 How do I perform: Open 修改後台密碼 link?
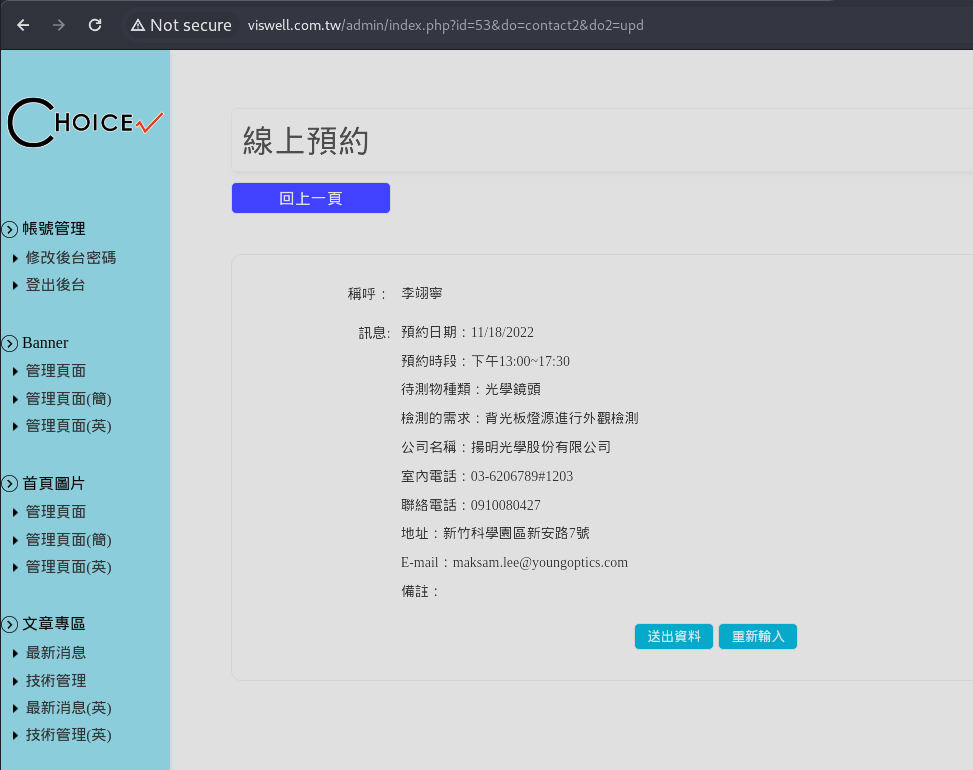click(x=71, y=257)
